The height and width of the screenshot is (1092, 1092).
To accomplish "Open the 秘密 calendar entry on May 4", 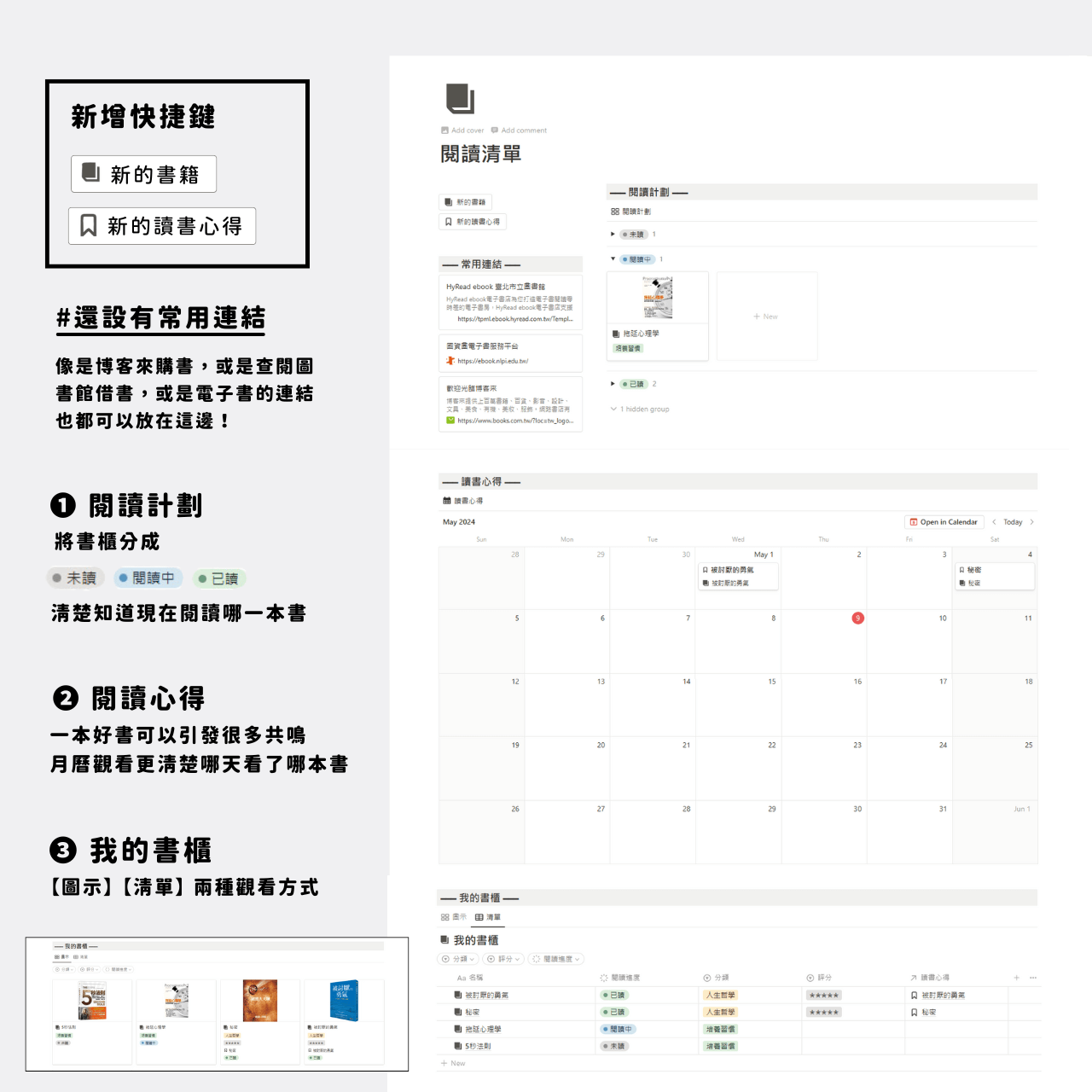I will (994, 577).
